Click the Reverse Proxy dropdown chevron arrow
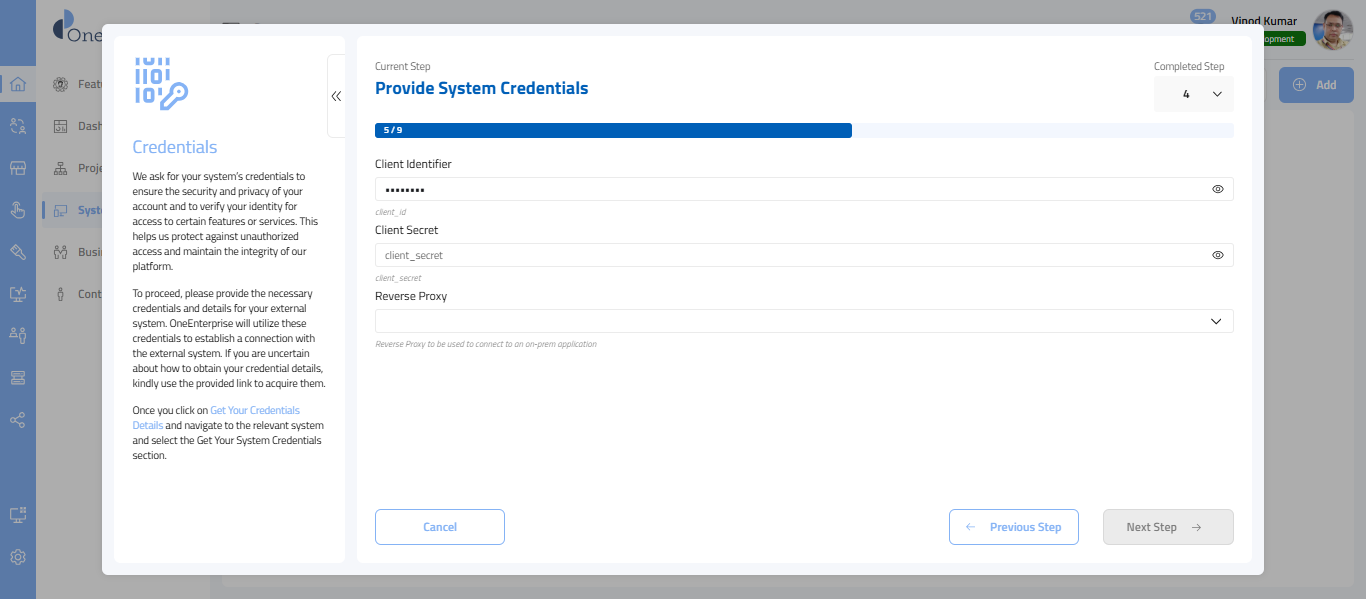Screen dimensions: 1366x599 1216,321
